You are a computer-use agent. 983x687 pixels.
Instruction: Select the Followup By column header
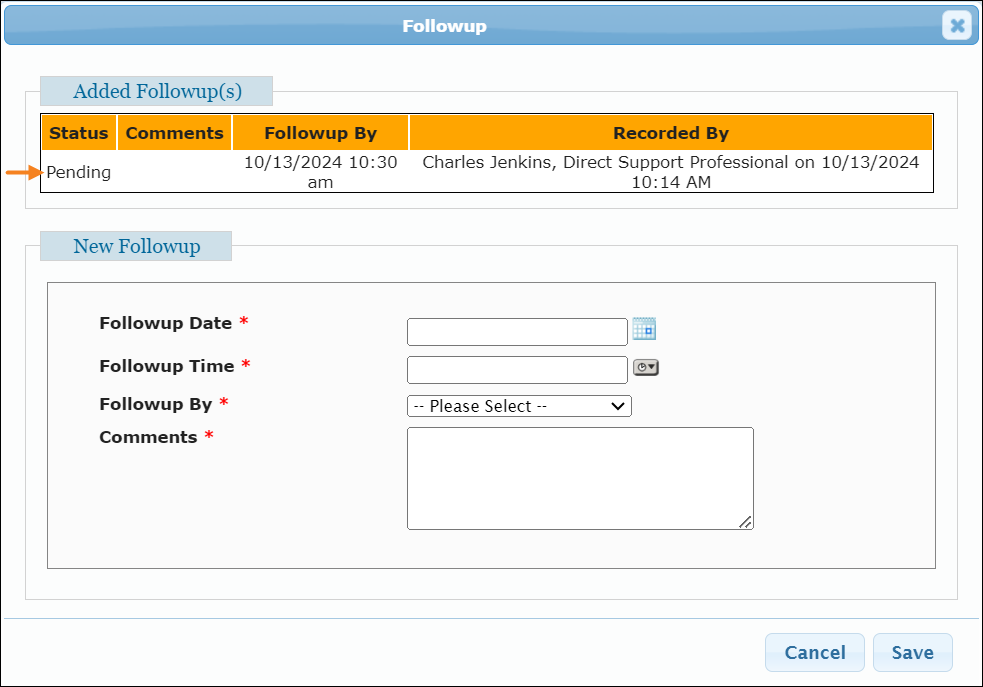(x=320, y=133)
